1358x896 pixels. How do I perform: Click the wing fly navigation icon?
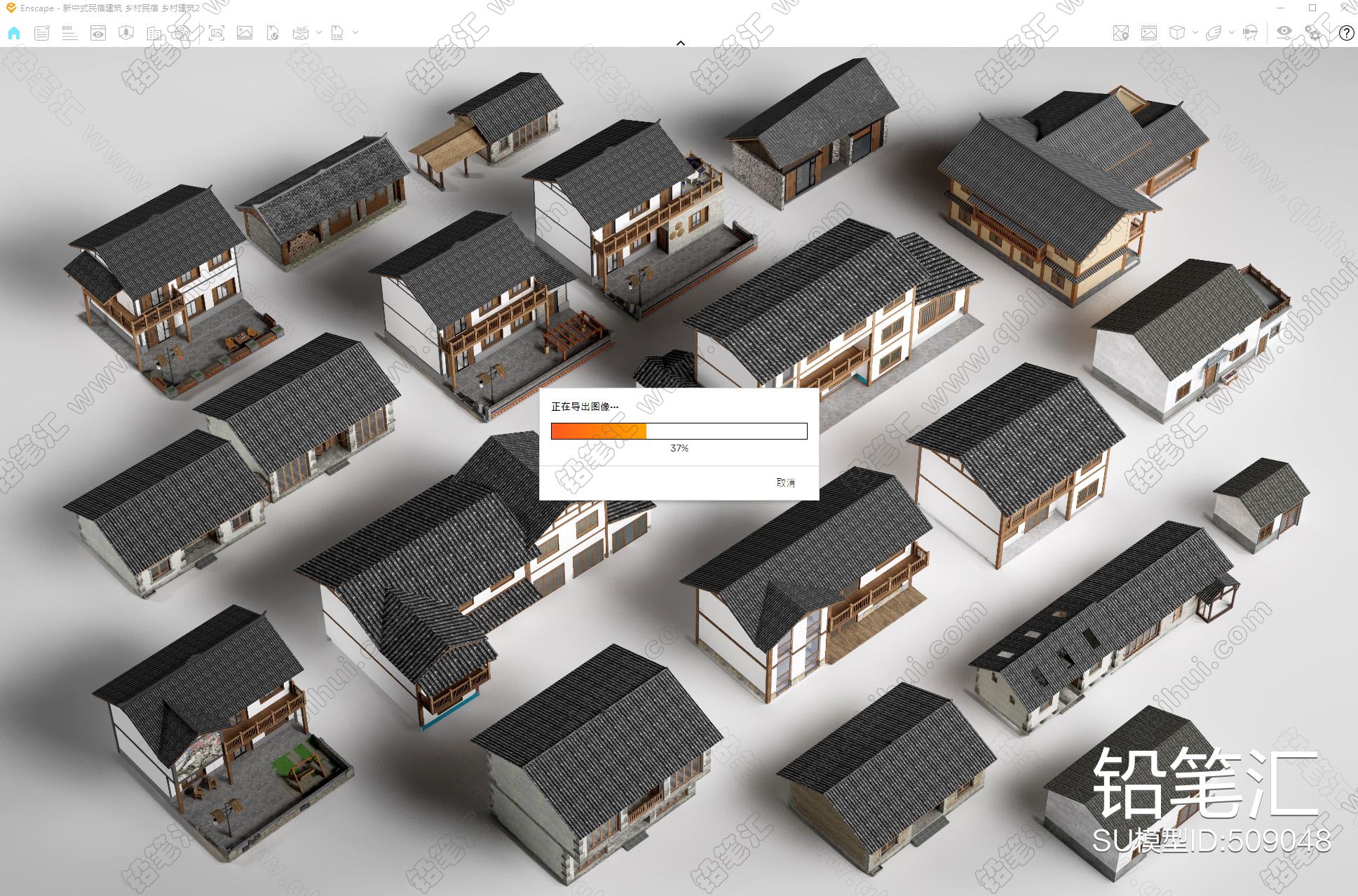(1214, 33)
